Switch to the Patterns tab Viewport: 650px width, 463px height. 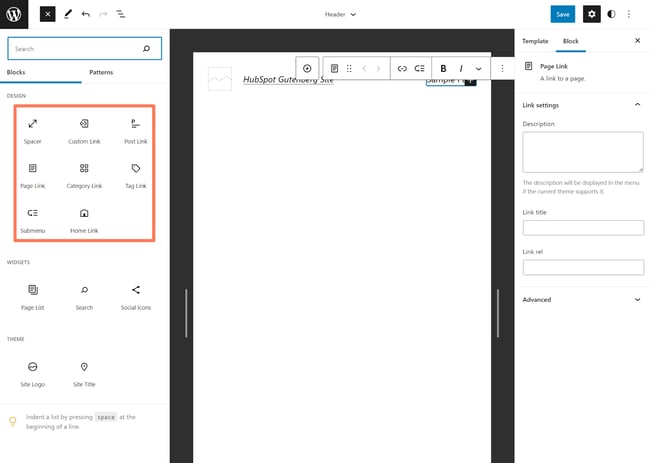coord(101,72)
